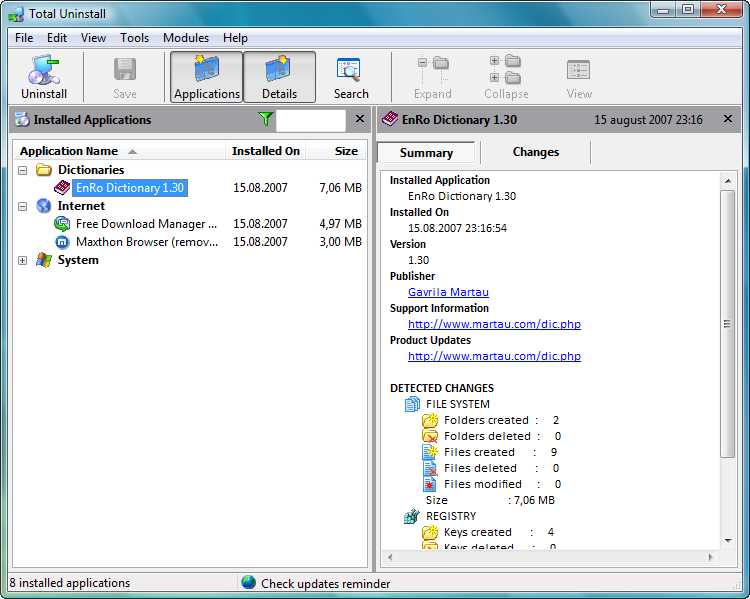This screenshot has height=599, width=750.
Task: Click the 4,97 MB size cell
Action: (x=340, y=224)
